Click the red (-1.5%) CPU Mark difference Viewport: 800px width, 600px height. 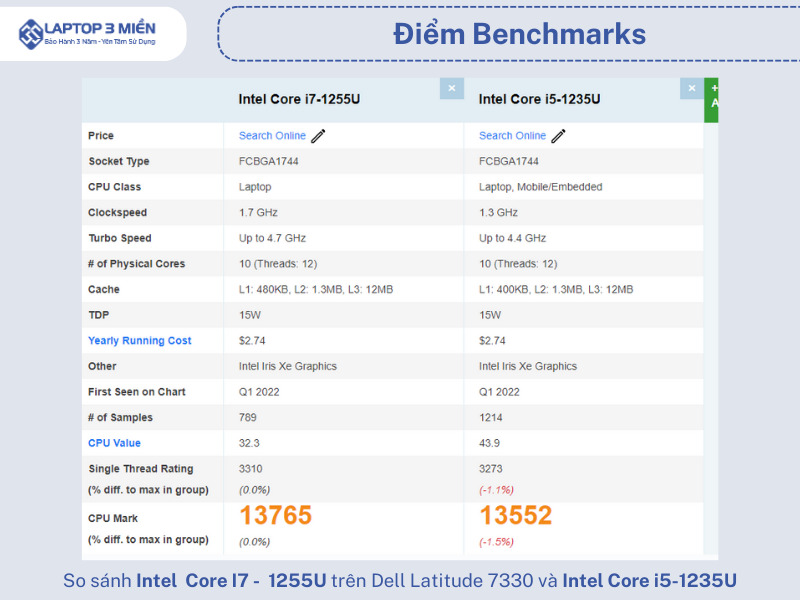[x=497, y=541]
